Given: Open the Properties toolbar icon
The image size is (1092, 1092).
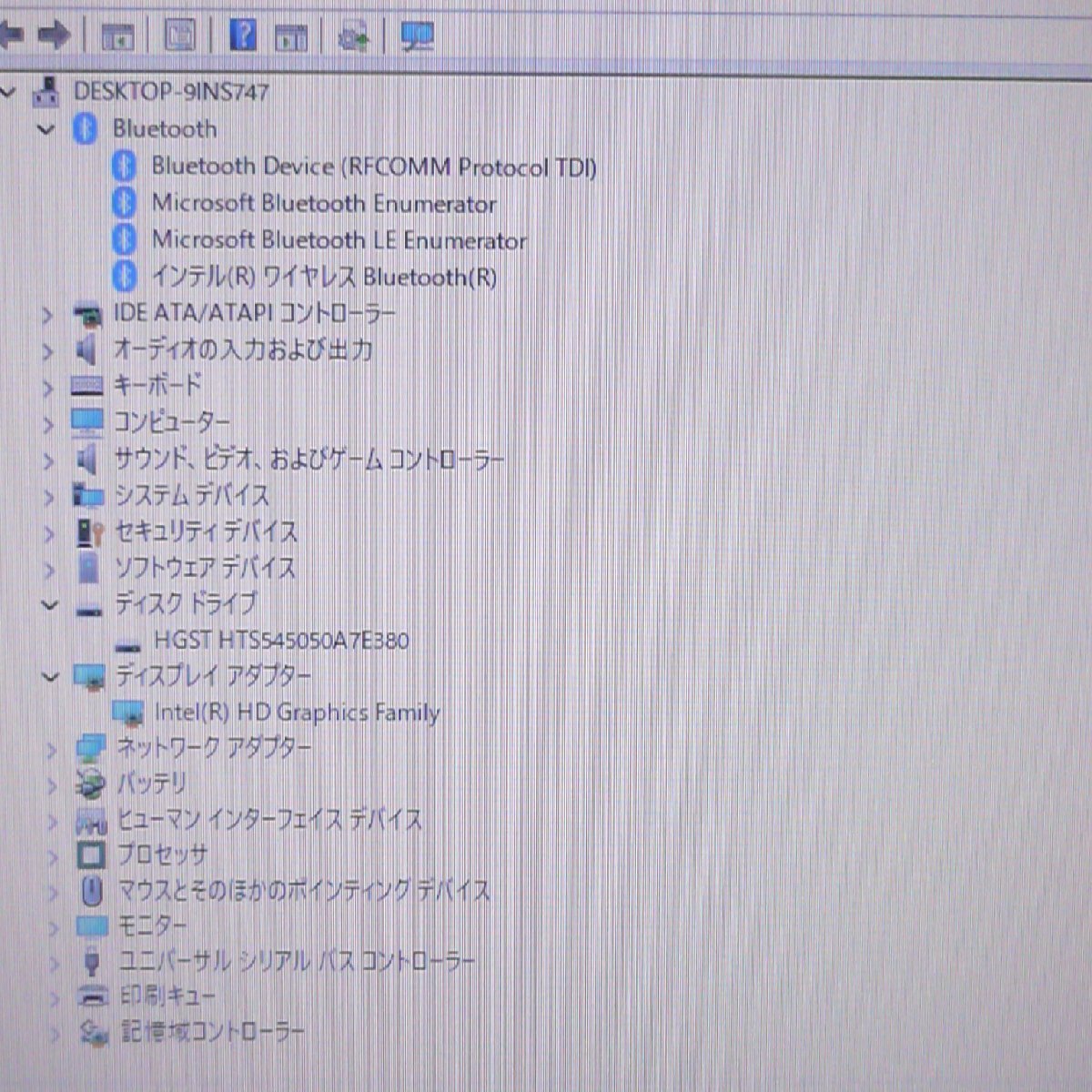Looking at the screenshot, I should tap(180, 36).
